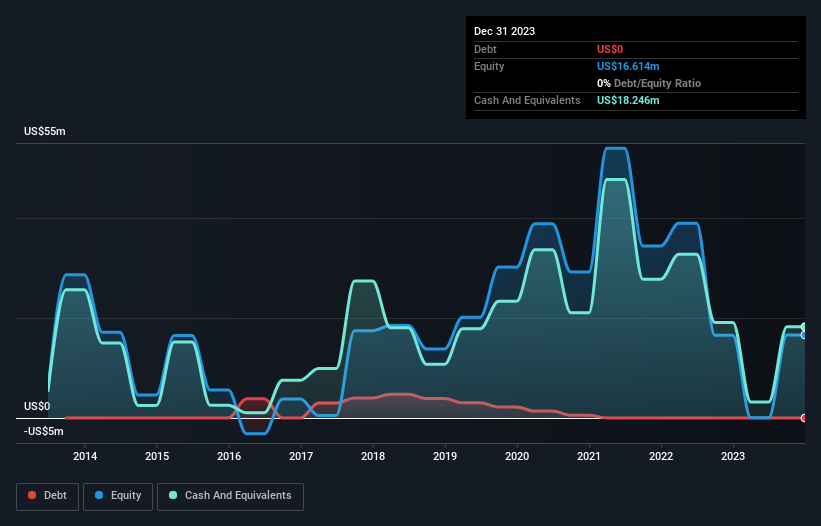821x526 pixels.
Task: Select the 2015 x-axis label
Action: click(157, 456)
